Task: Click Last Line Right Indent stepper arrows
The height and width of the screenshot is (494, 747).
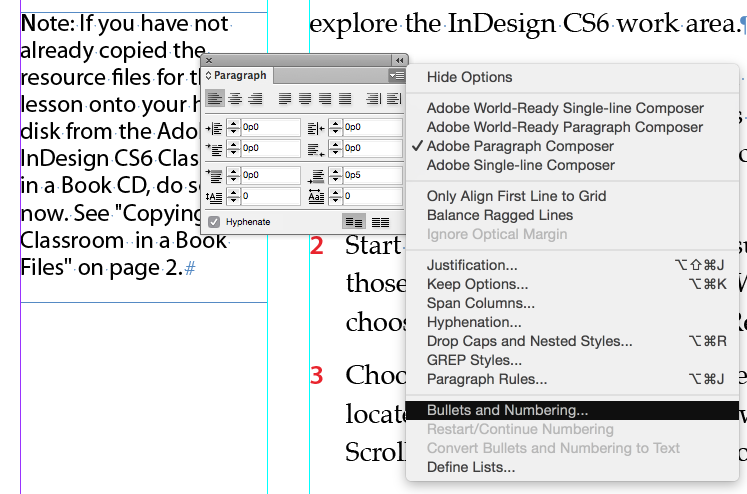Action: click(x=335, y=149)
